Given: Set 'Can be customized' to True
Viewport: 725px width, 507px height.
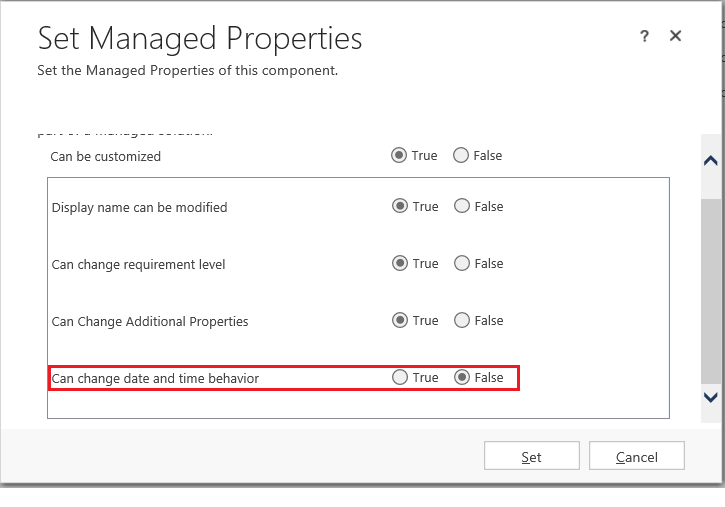Looking at the screenshot, I should pos(400,156).
